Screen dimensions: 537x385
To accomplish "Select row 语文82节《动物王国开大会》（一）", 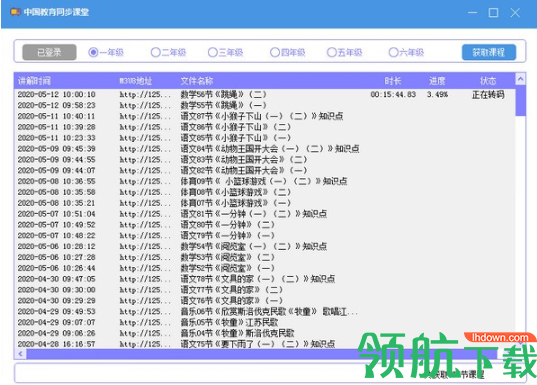I will 265,170.
